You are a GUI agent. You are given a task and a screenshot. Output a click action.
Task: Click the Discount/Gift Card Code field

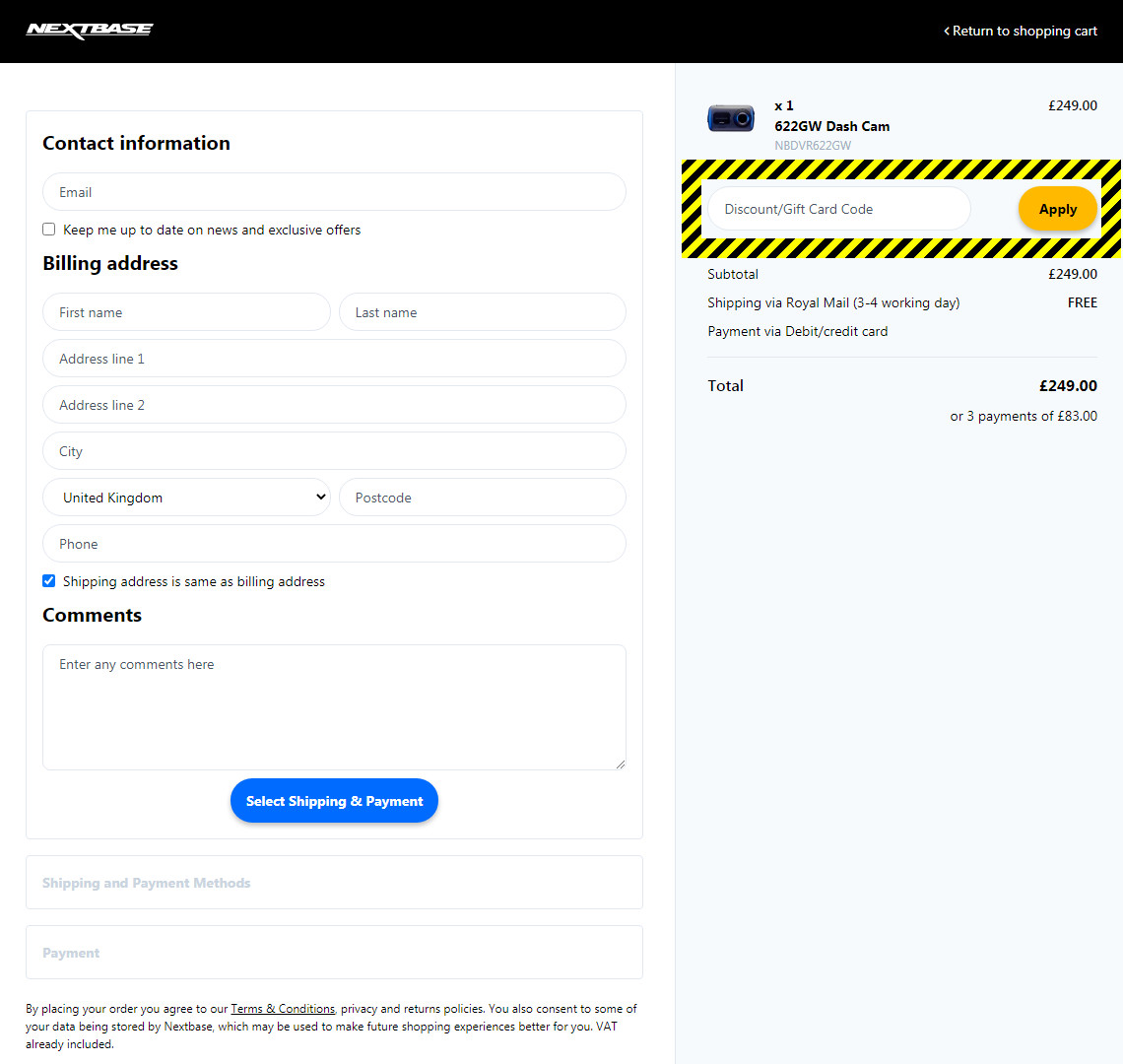[x=838, y=208]
